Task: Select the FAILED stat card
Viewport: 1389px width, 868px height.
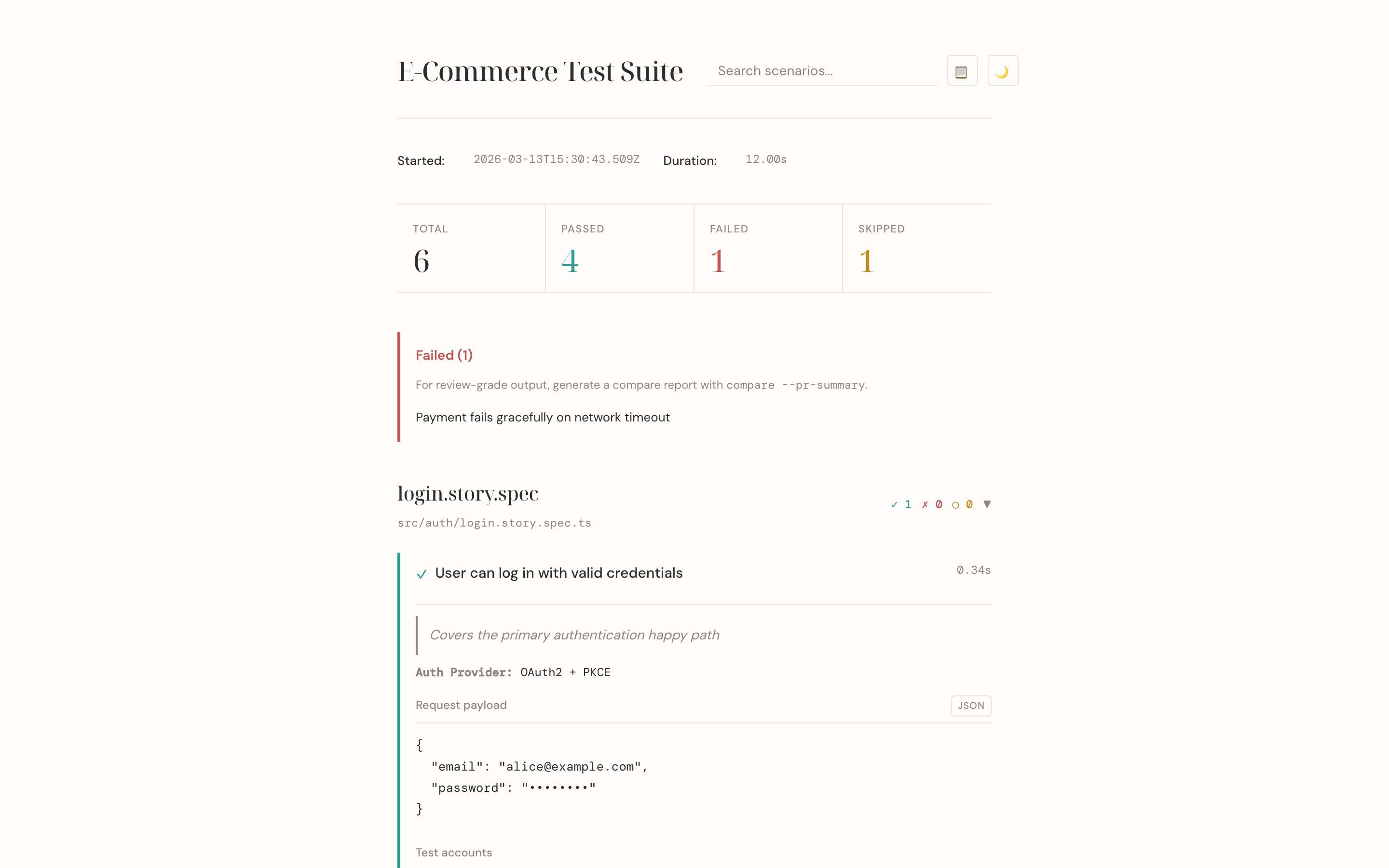Action: (768, 248)
